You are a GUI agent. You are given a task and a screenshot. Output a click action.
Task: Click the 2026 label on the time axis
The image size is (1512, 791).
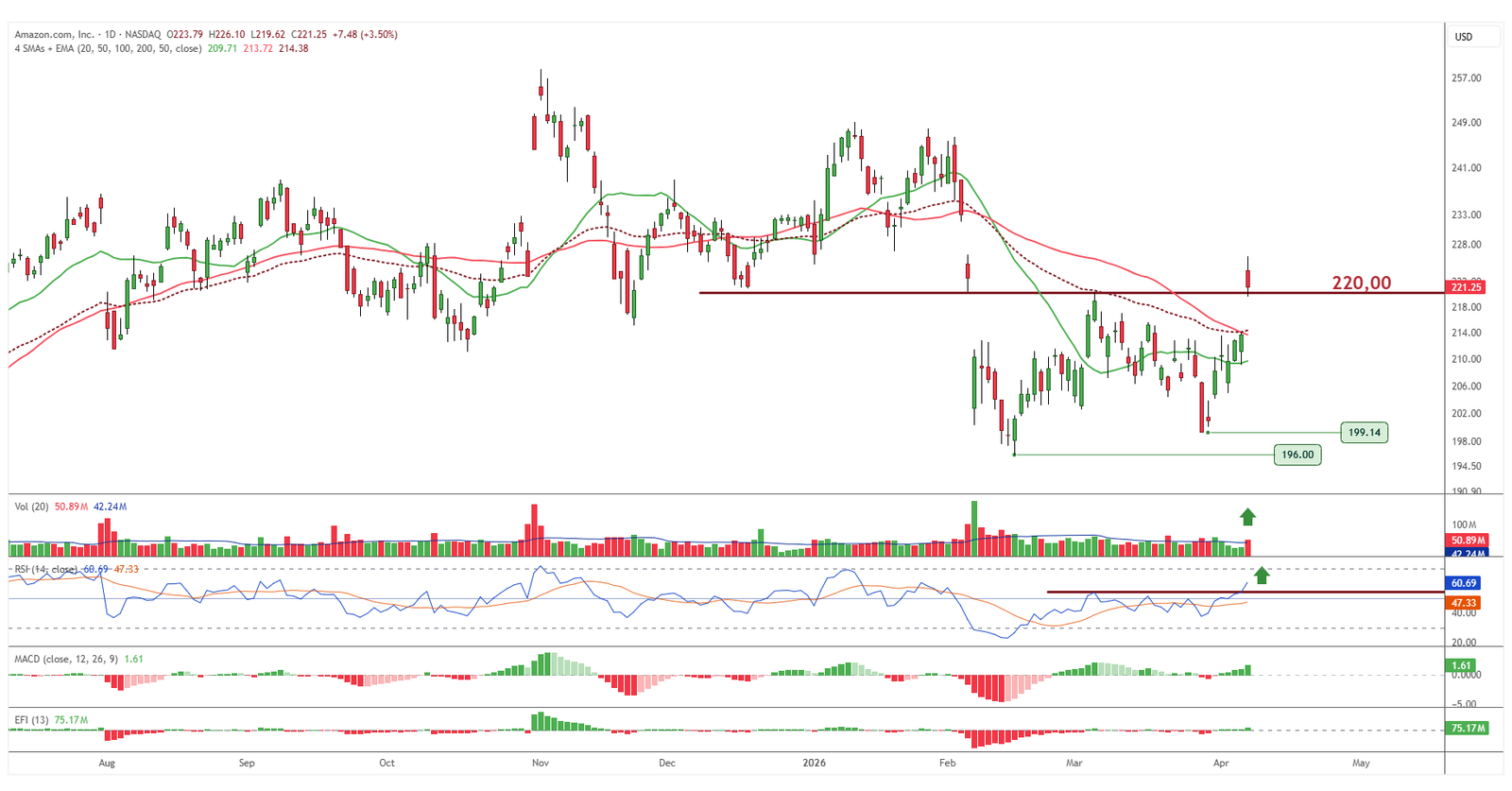[x=813, y=763]
